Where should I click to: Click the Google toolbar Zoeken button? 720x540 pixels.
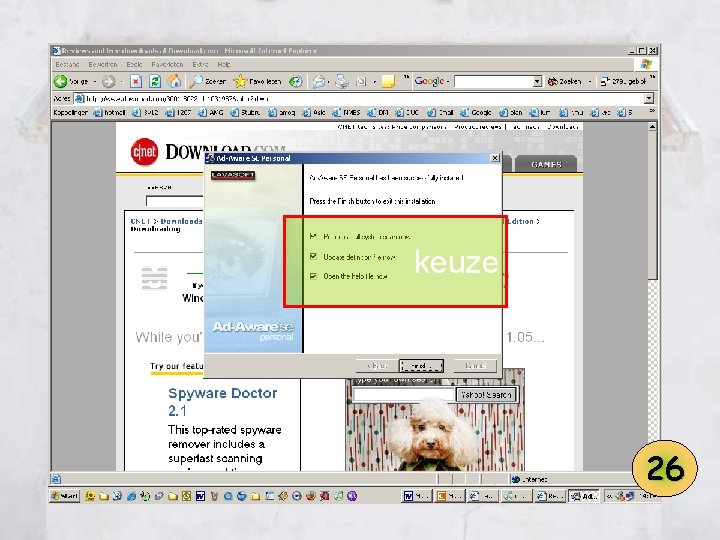pyautogui.click(x=564, y=81)
